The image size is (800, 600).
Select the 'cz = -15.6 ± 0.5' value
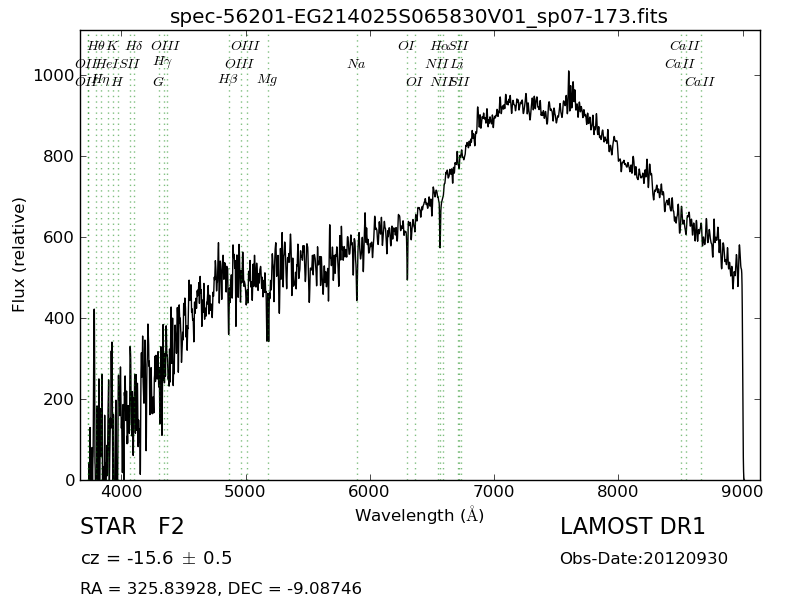pyautogui.click(x=156, y=558)
